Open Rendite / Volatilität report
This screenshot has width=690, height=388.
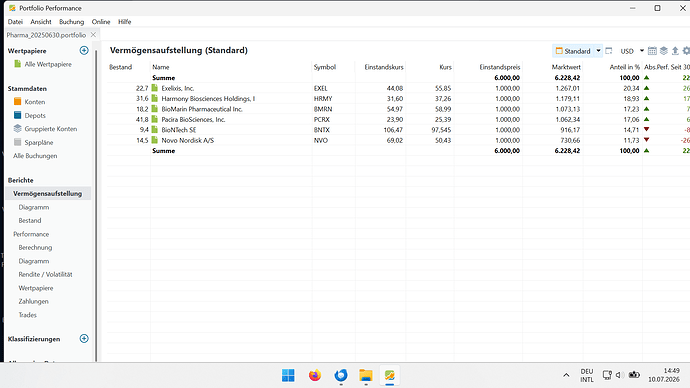[45, 274]
